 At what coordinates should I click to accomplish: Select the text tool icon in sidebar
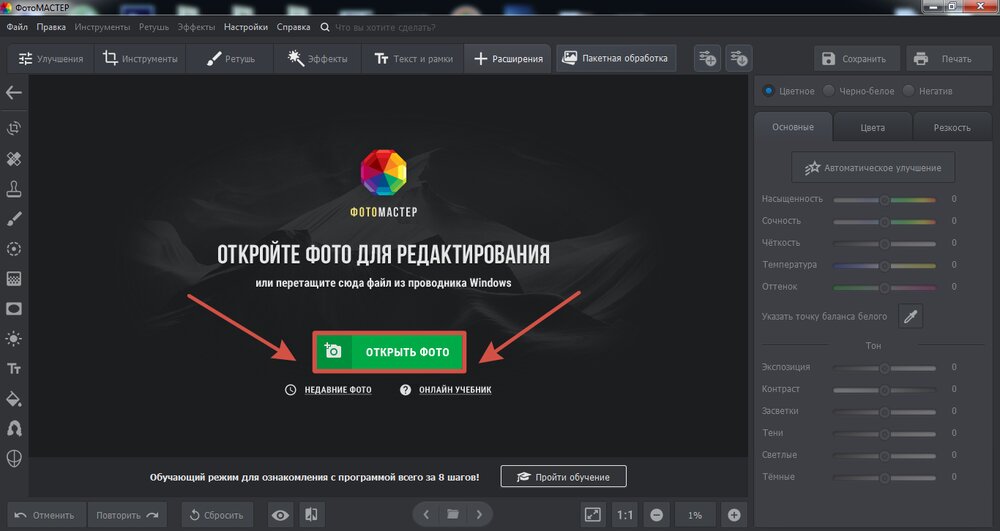13,368
